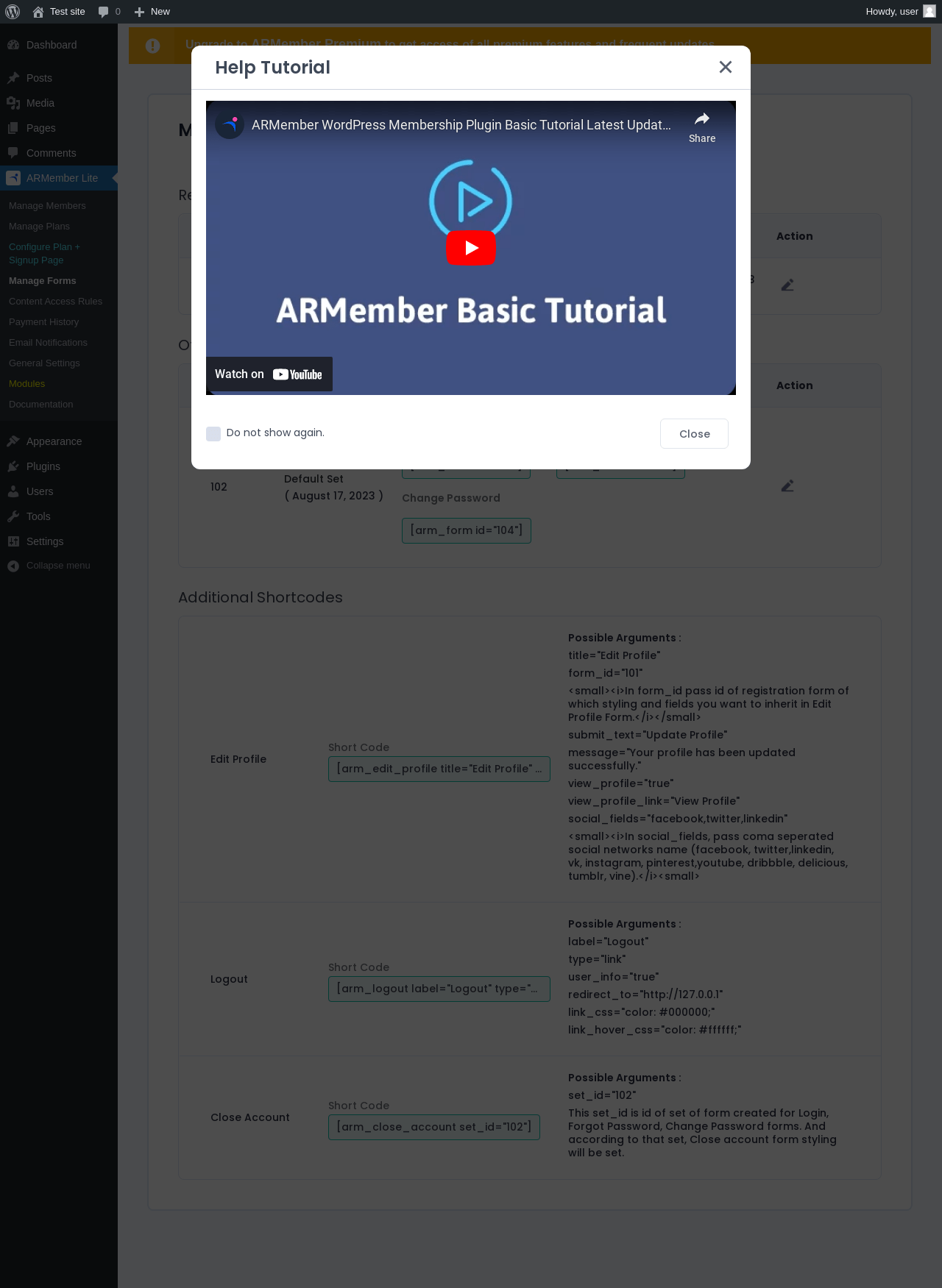Close the Help Tutorial dialog with X
The height and width of the screenshot is (1288, 942).
click(725, 67)
